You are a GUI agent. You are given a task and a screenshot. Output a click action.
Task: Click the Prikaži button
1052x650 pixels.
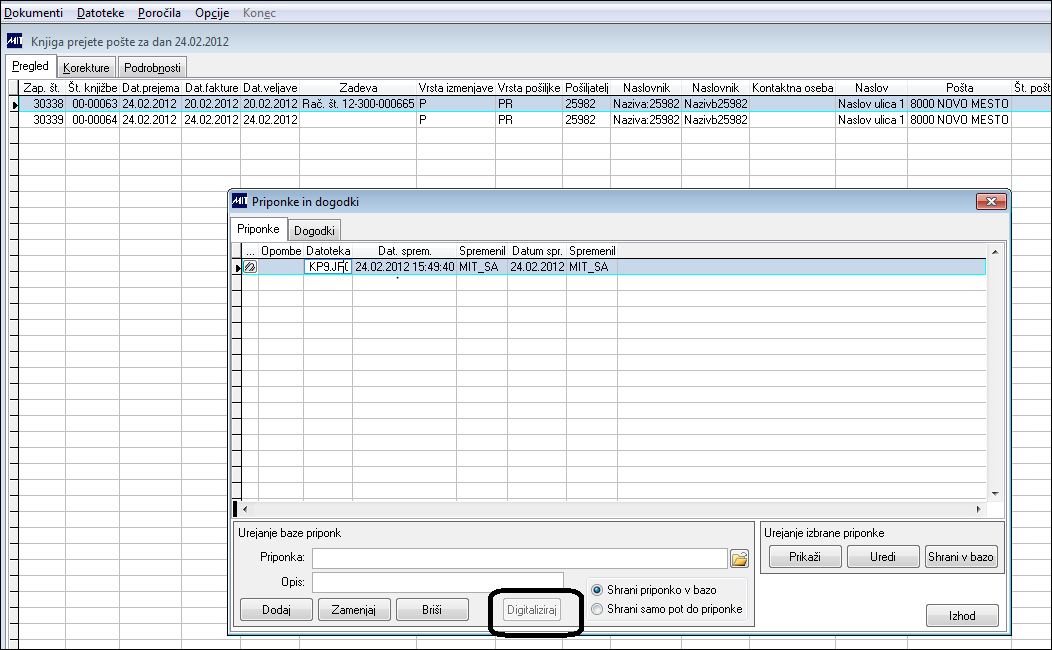point(805,557)
